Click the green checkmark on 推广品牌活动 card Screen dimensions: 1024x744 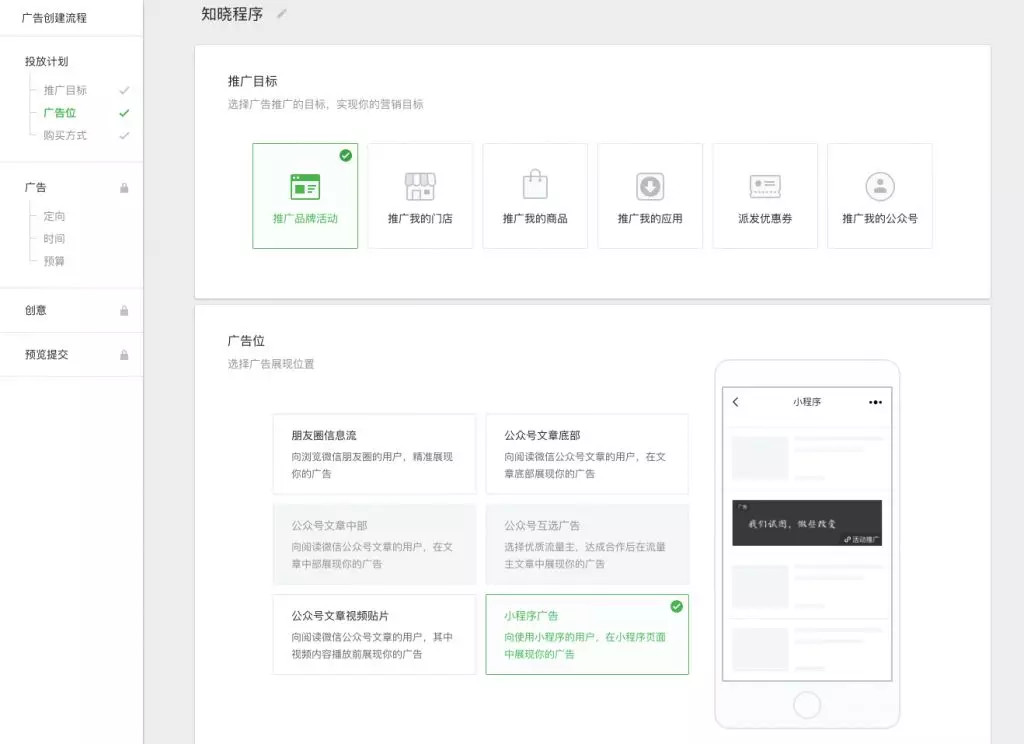(345, 155)
